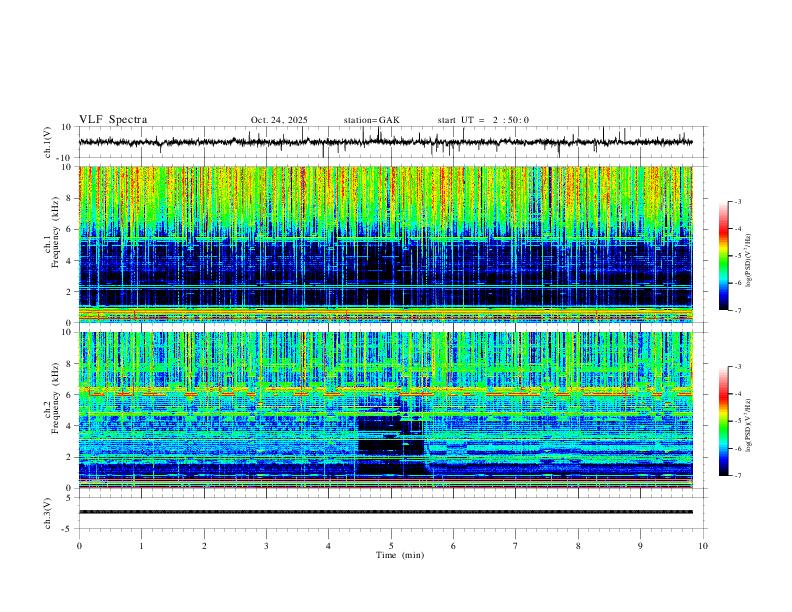Select the "station=GAK" label
Image resolution: width=792 pixels, height=612 pixels.
[371, 120]
